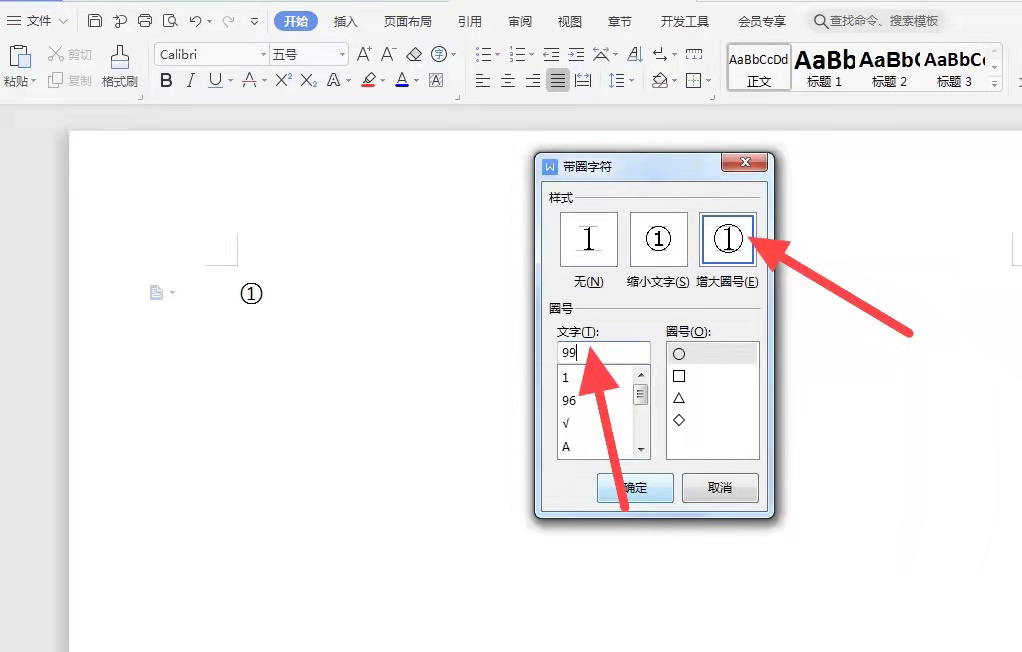
Task: Switch to the 开发工具 tab
Action: tap(684, 22)
